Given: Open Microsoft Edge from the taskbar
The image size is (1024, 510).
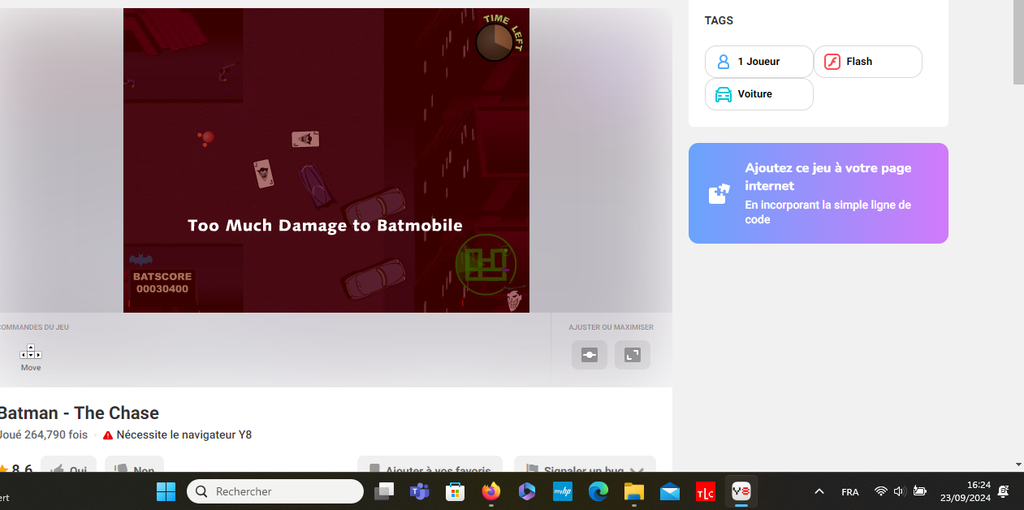Looking at the screenshot, I should tap(598, 491).
